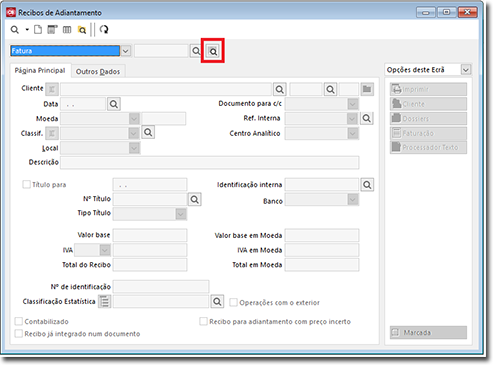496x369 pixels.
Task: Toggle Recibo já integrado num documento checkbox
Action: pyautogui.click(x=19, y=334)
